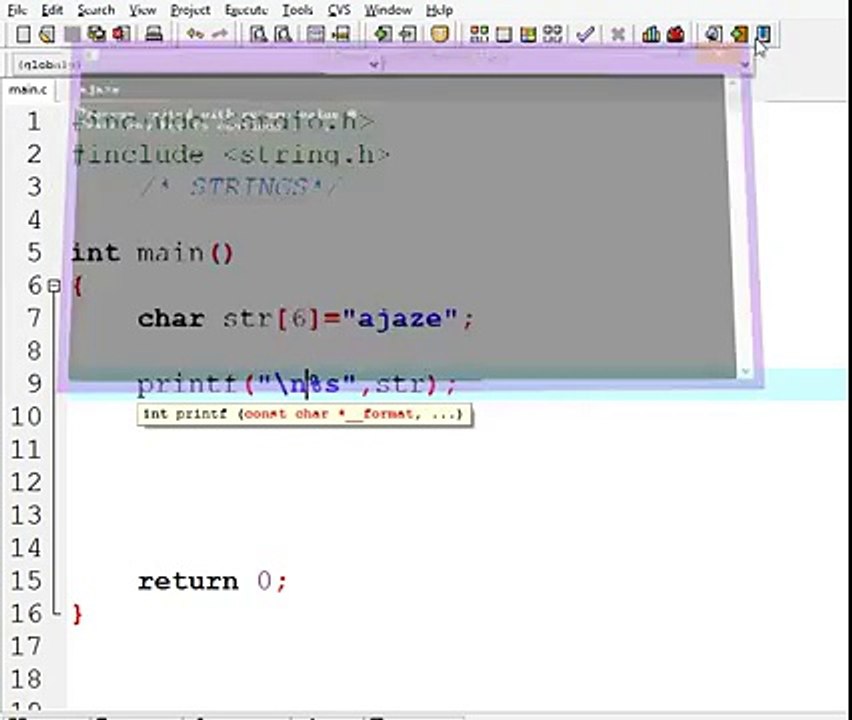The width and height of the screenshot is (852, 720).
Task: Open the Project menu
Action: (190, 10)
